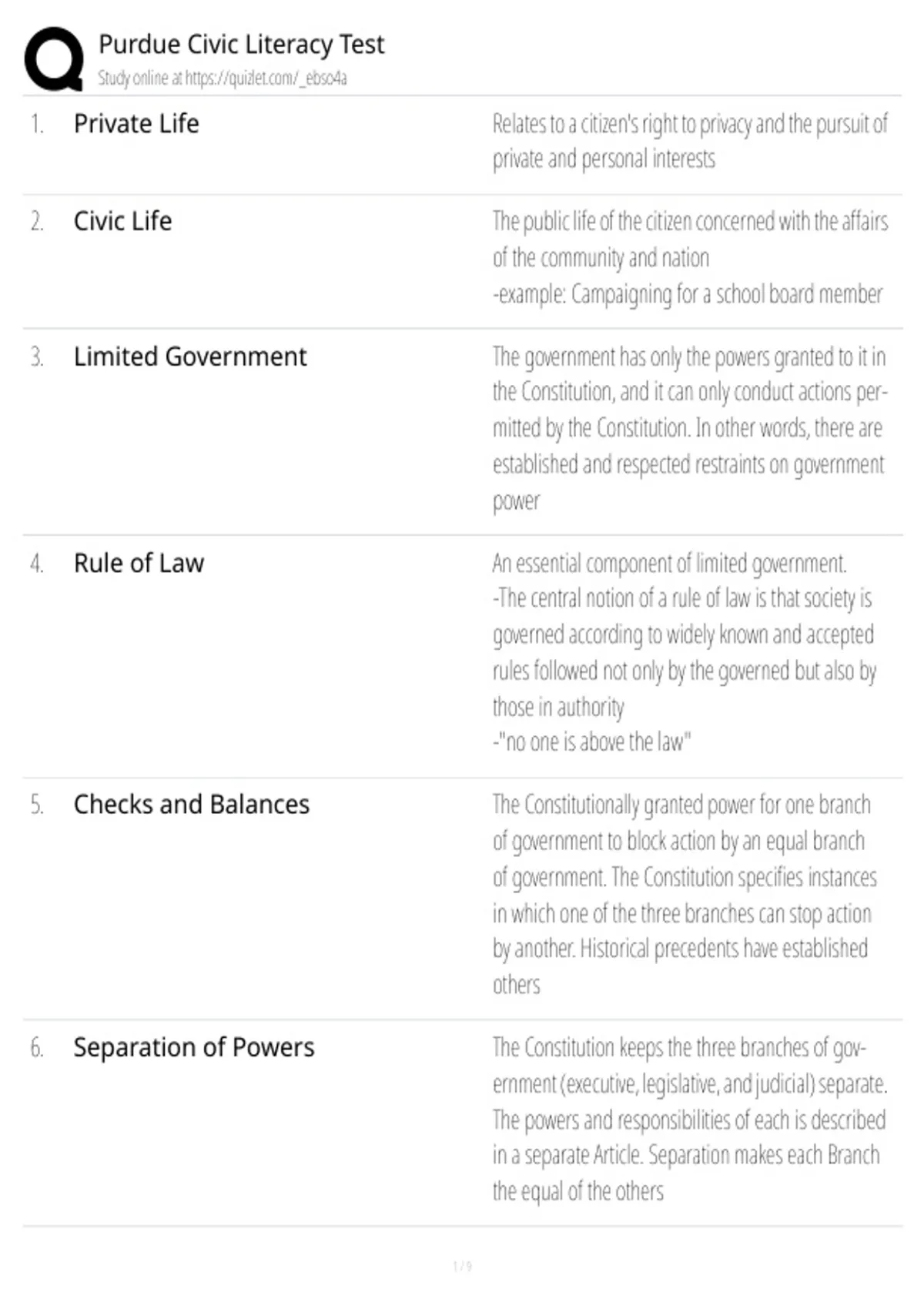Click the Purdue Civic Literacy Test title
Viewport: 924px width, 1309px height.
[241, 45]
